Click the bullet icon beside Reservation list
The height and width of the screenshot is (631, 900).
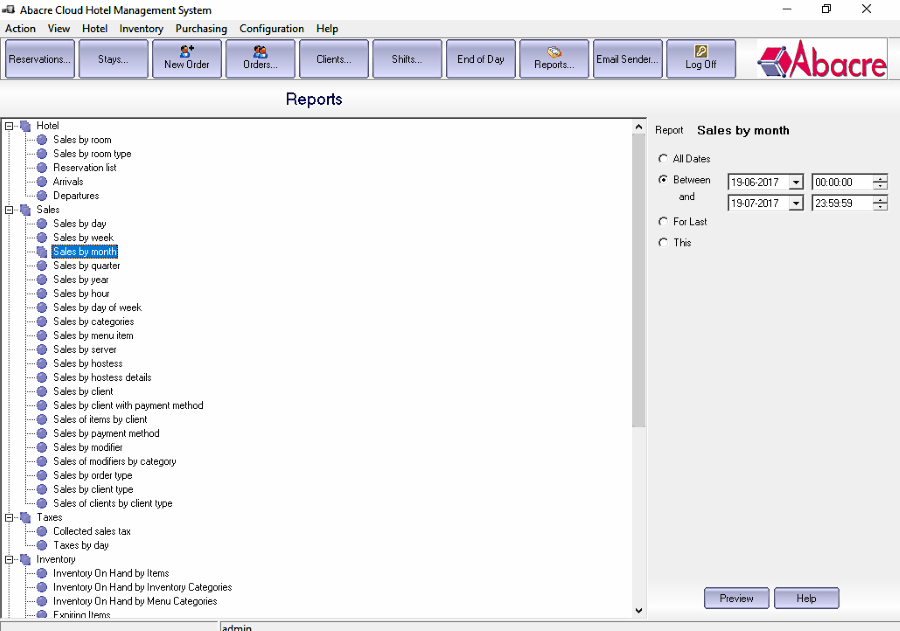pos(42,168)
